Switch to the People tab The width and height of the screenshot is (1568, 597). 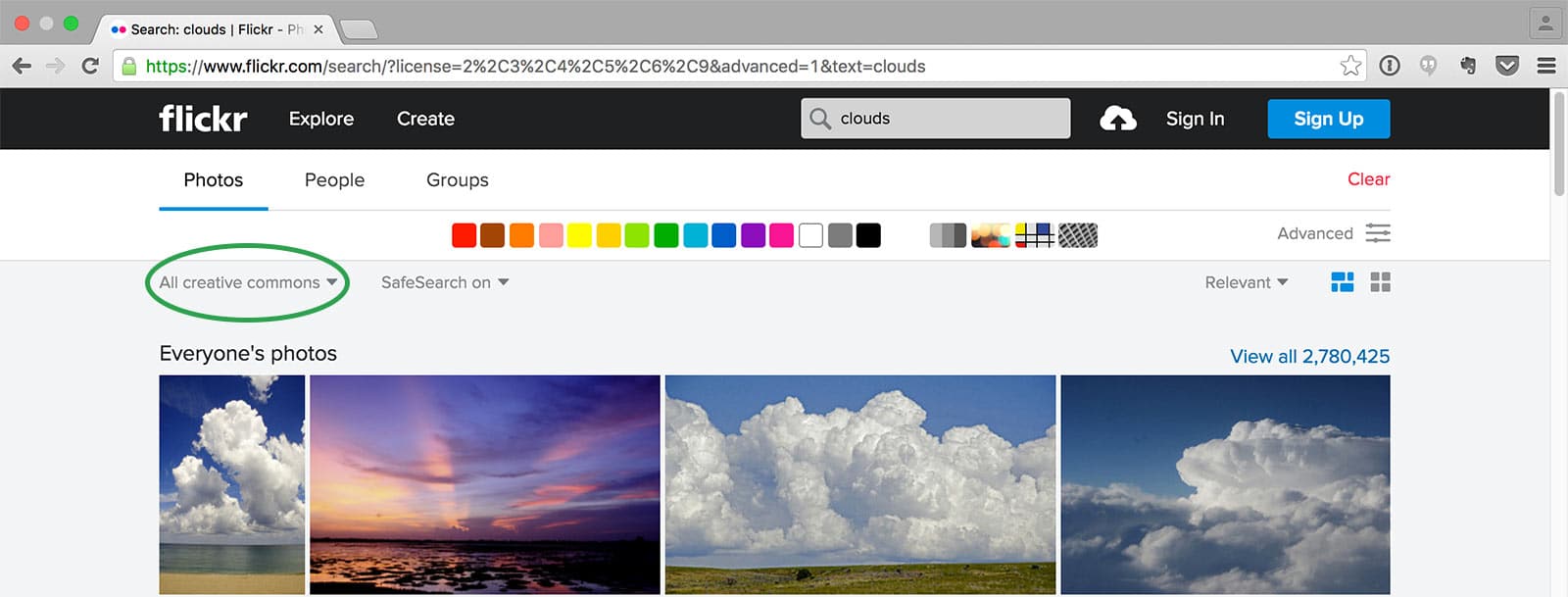334,180
